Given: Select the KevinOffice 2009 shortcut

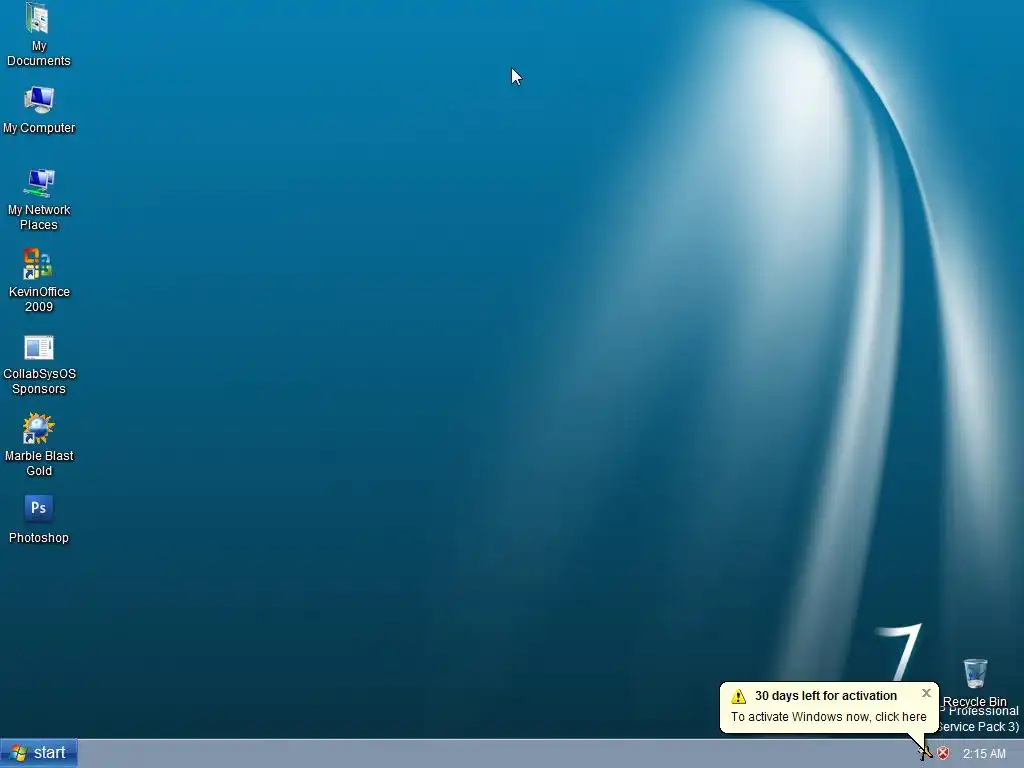Looking at the screenshot, I should point(39,281).
